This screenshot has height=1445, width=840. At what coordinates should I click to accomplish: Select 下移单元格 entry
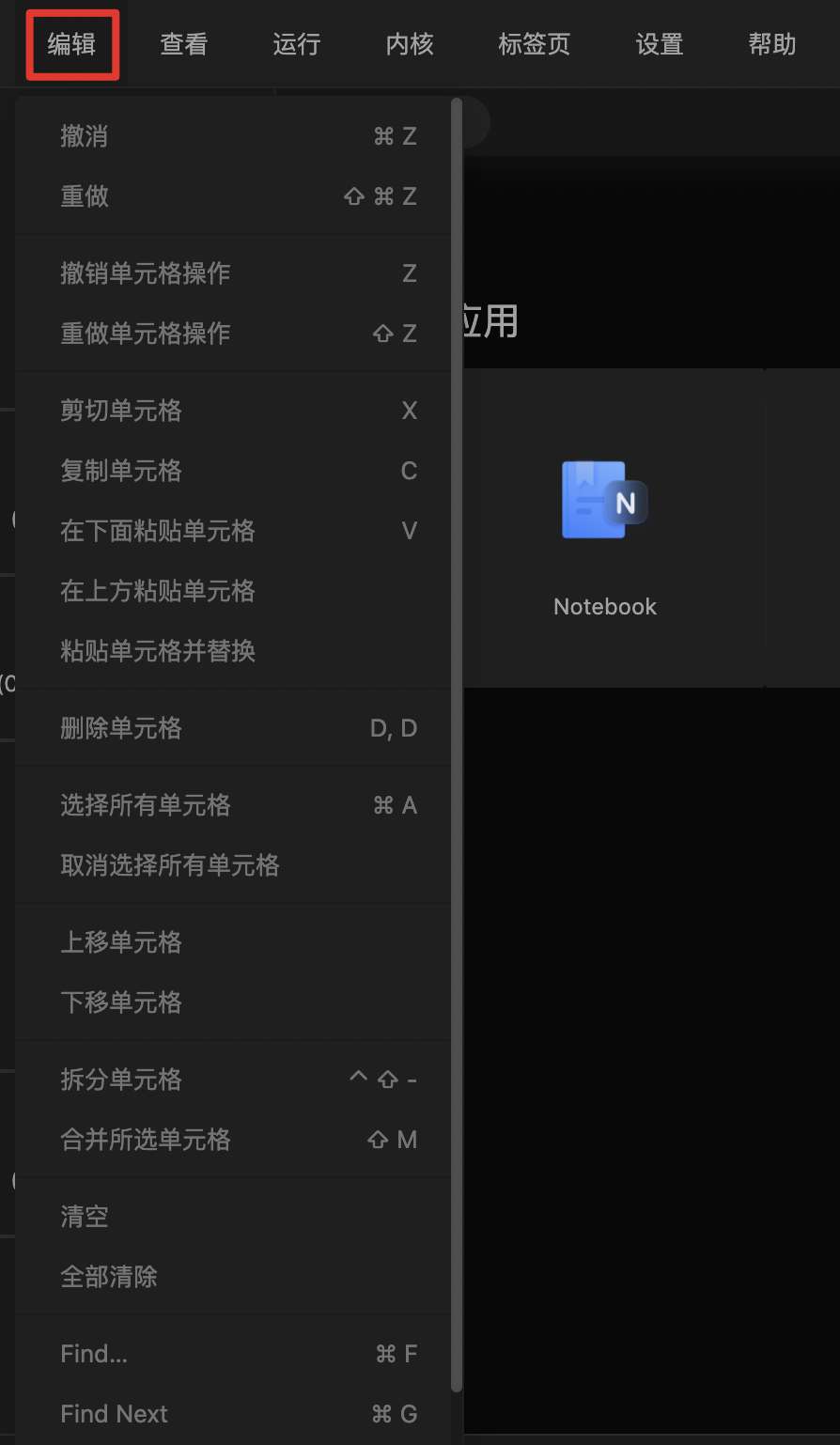[233, 1002]
